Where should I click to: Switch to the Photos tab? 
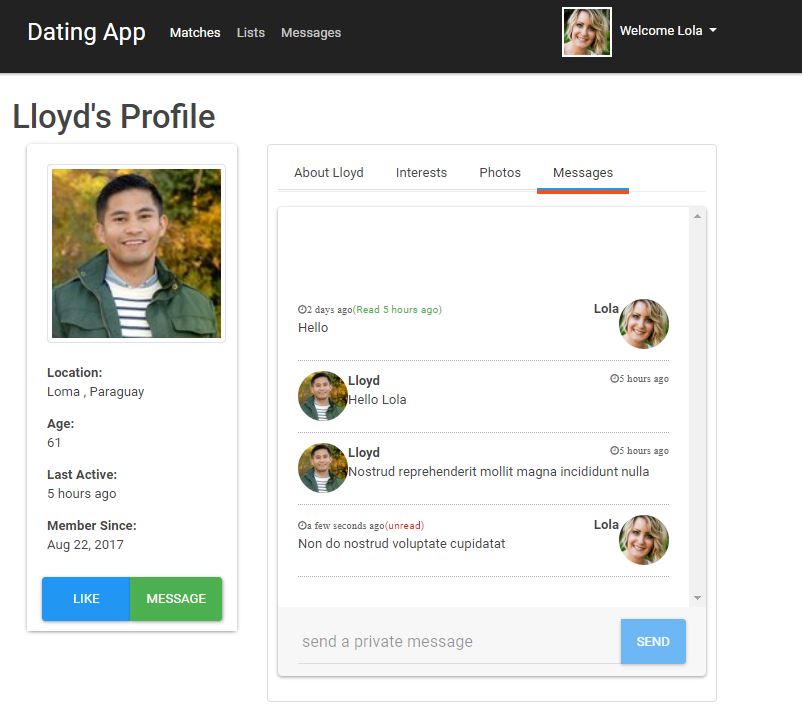(x=500, y=172)
